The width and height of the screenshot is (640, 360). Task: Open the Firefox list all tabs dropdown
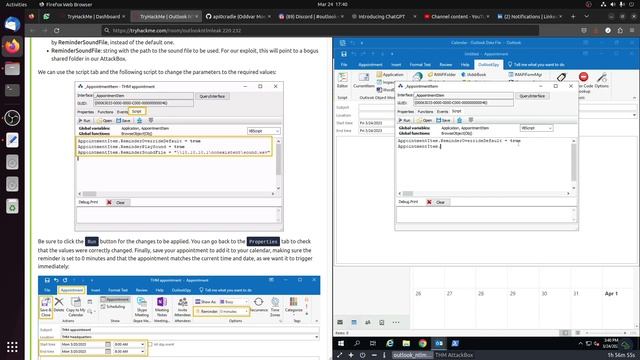[587, 17]
